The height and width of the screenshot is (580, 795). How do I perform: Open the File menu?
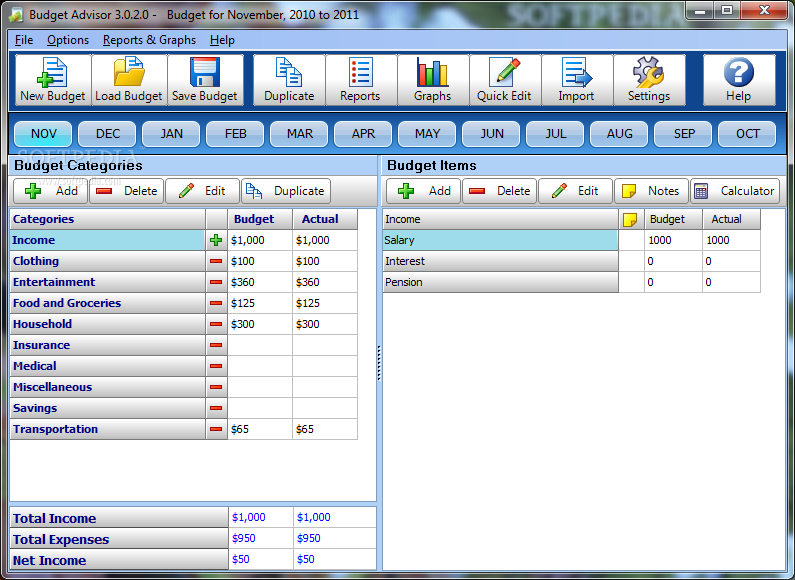tap(24, 40)
